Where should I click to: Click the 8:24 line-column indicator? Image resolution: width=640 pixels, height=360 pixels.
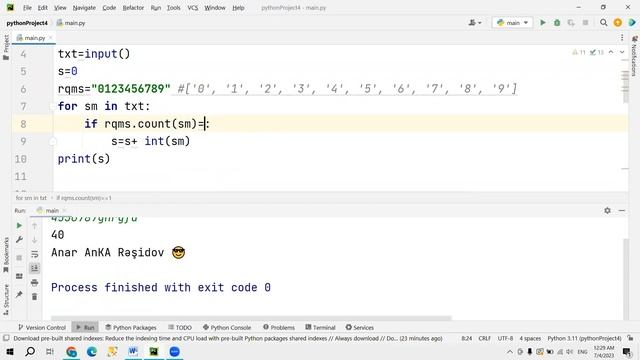coord(467,338)
